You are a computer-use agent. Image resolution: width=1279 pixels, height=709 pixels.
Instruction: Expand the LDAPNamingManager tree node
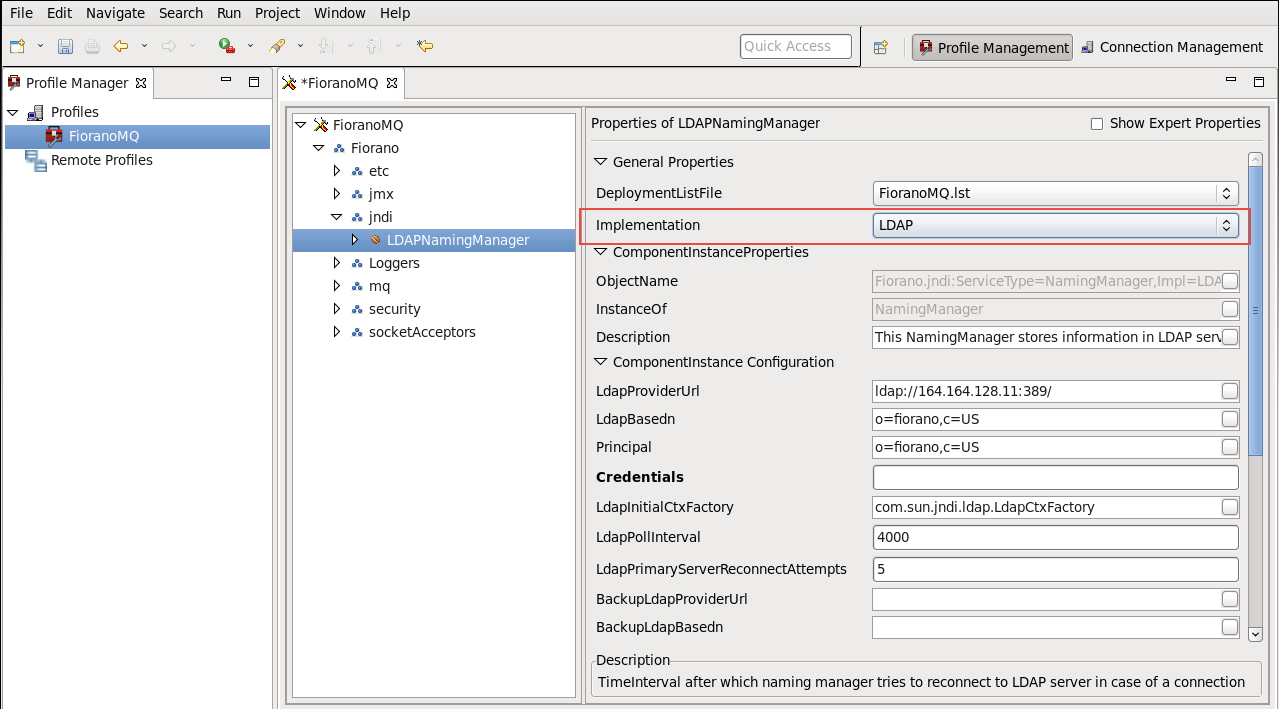(x=354, y=240)
